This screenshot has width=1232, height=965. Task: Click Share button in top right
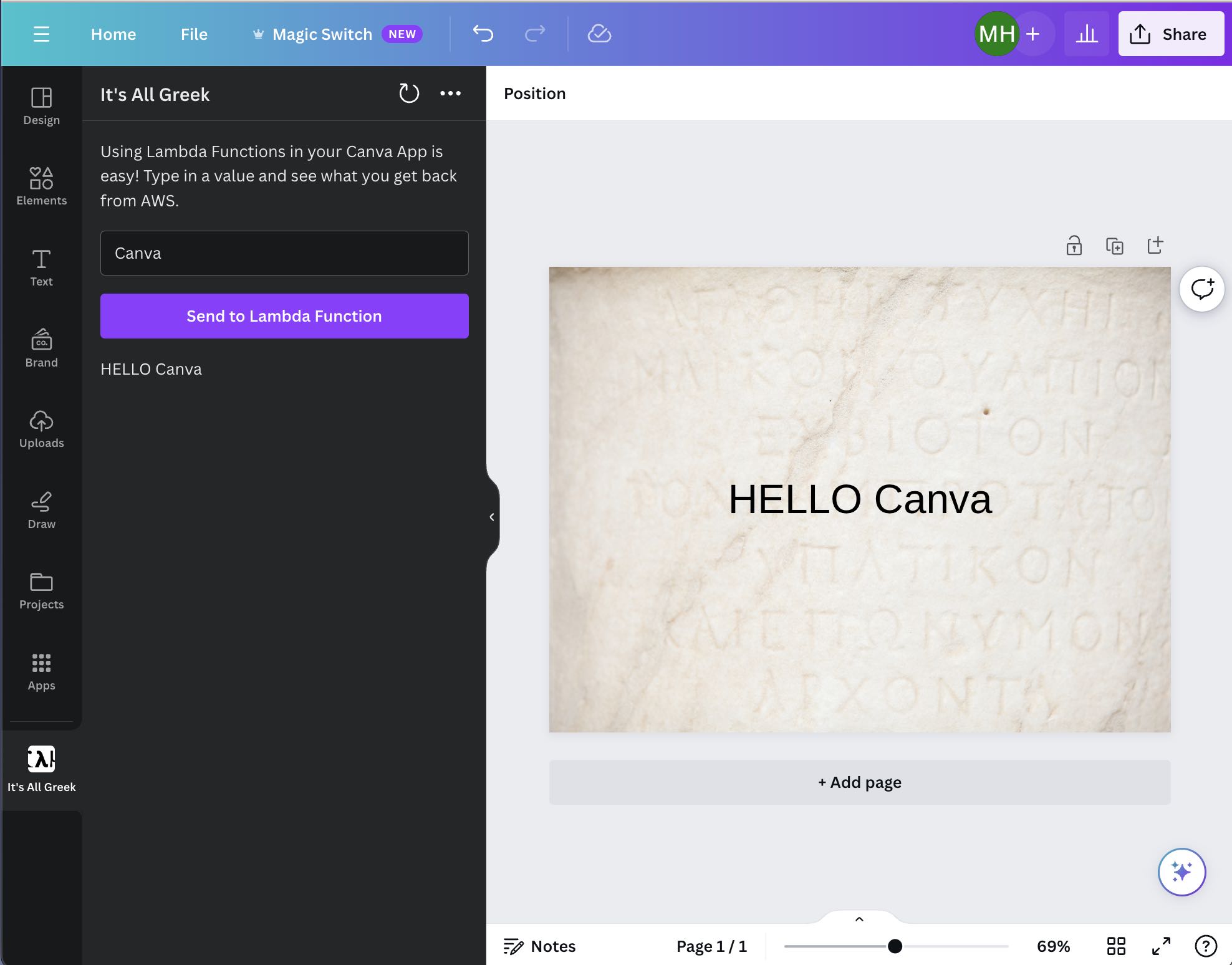coord(1170,33)
